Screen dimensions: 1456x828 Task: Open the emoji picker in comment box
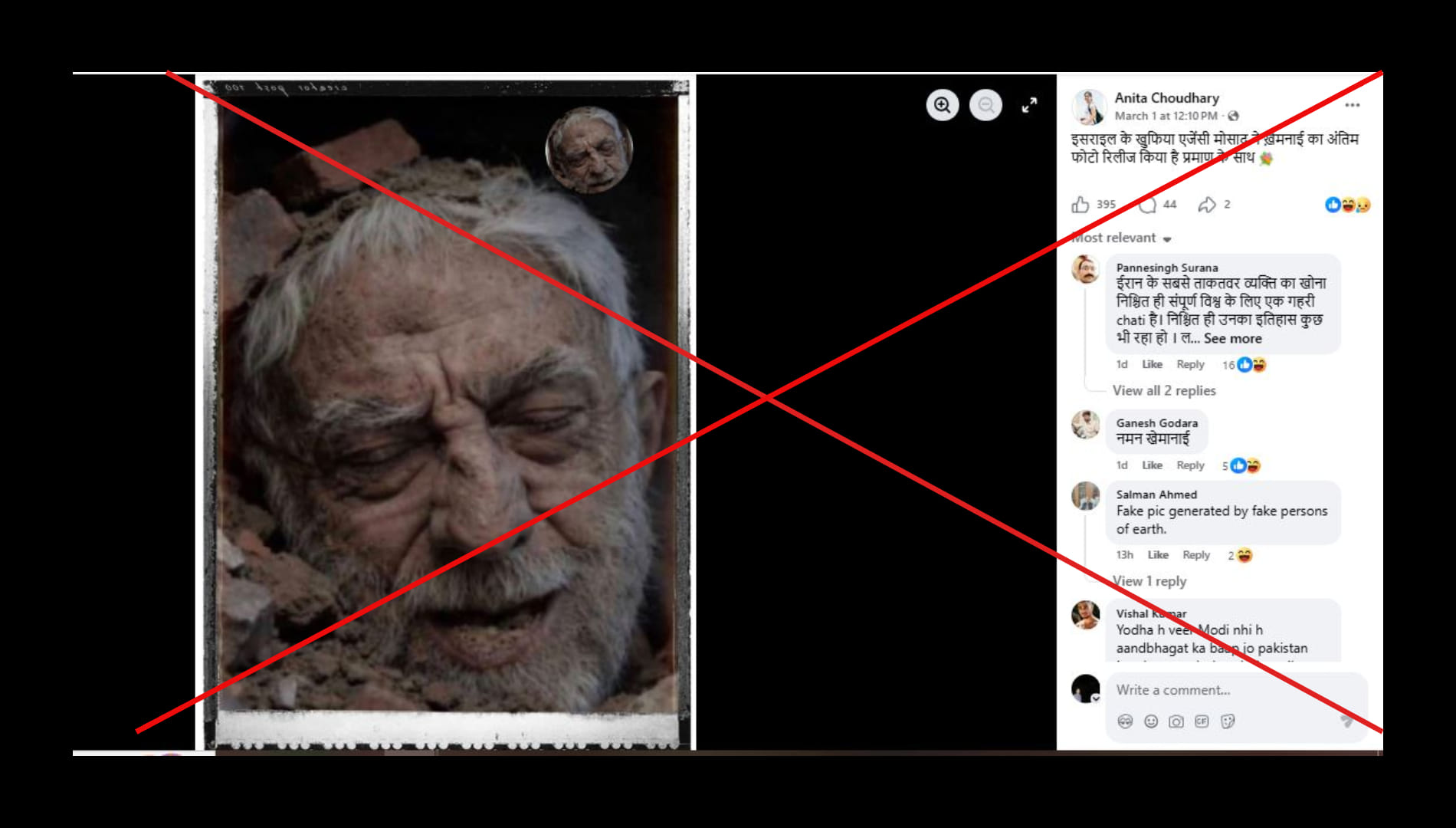[1151, 721]
